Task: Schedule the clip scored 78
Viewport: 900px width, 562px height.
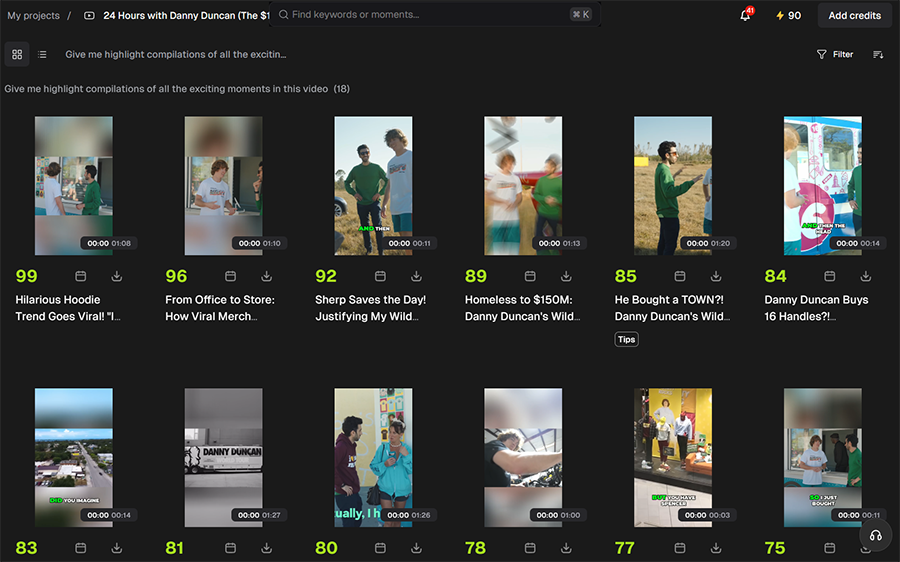Action: pos(530,548)
